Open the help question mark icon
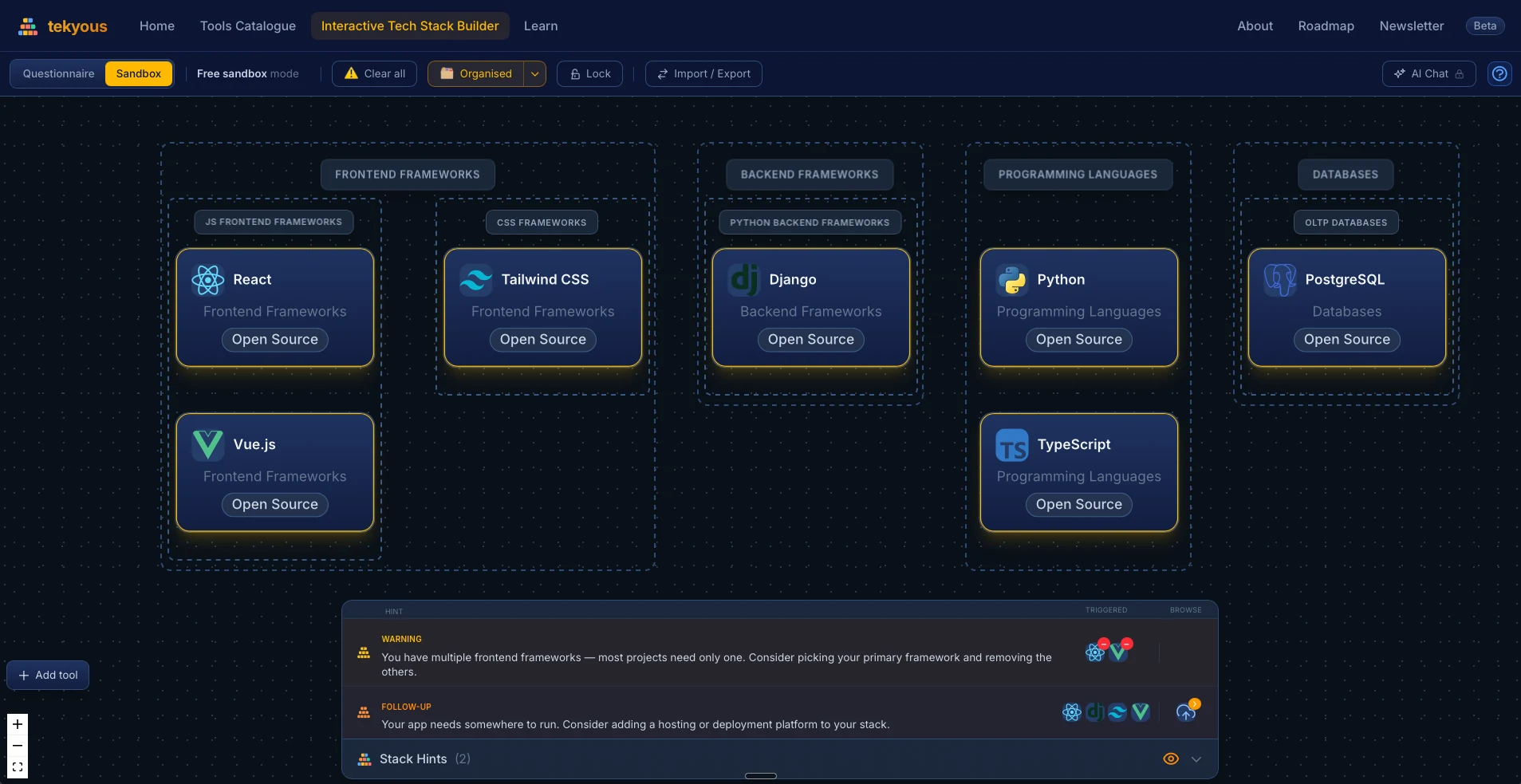The image size is (1521, 784). tap(1499, 73)
